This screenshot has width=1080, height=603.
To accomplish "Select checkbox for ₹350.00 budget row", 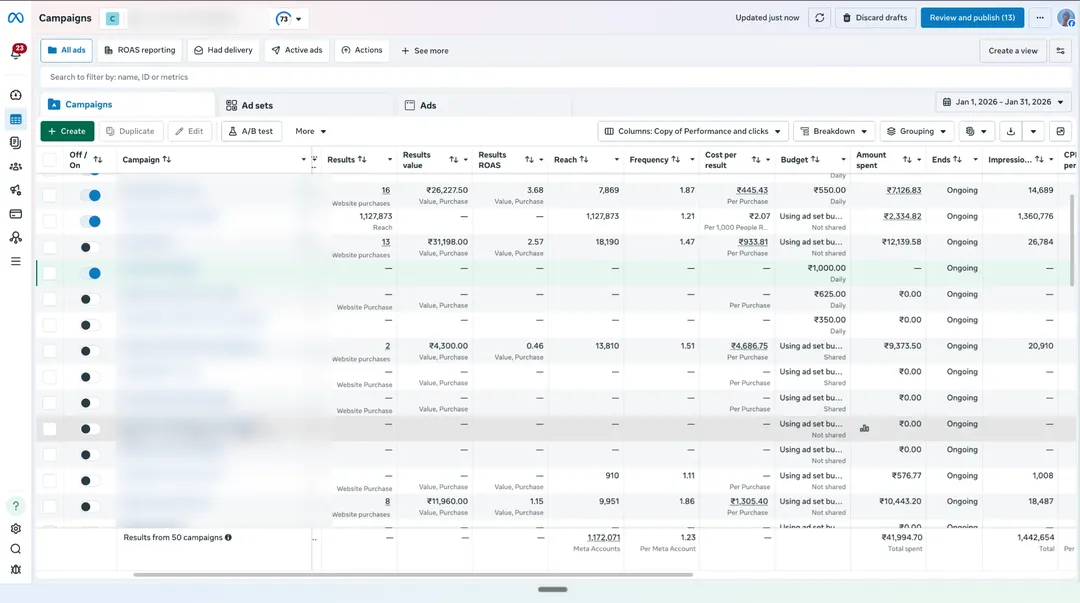I will coord(50,325).
